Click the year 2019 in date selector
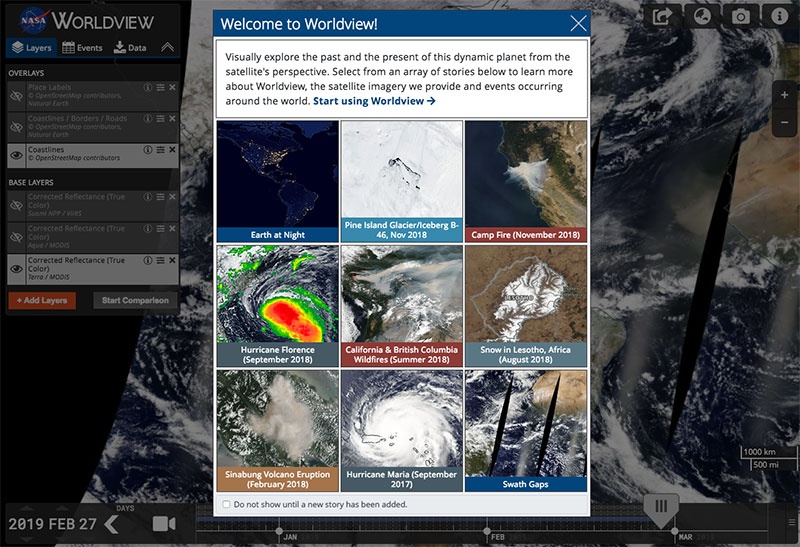 (x=26, y=524)
